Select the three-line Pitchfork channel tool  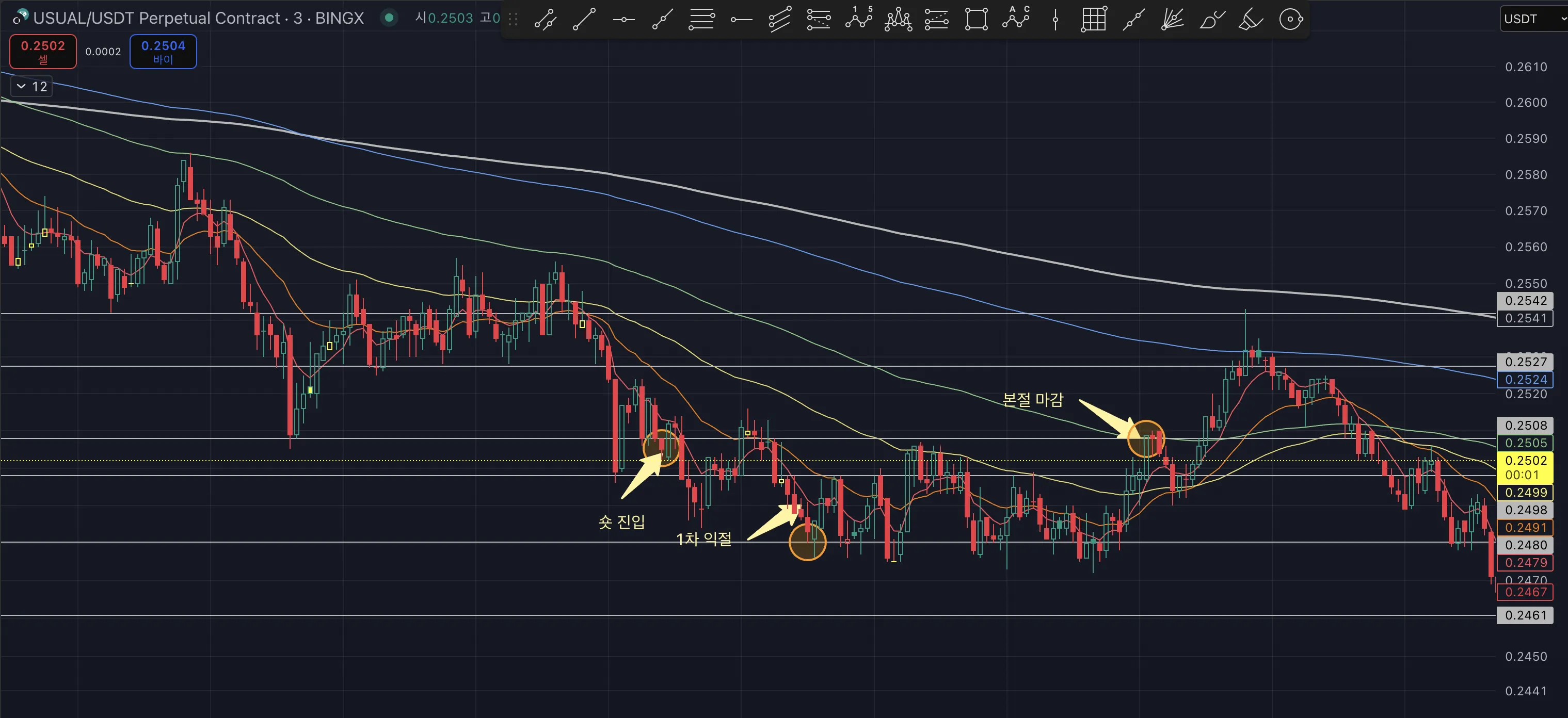point(780,20)
